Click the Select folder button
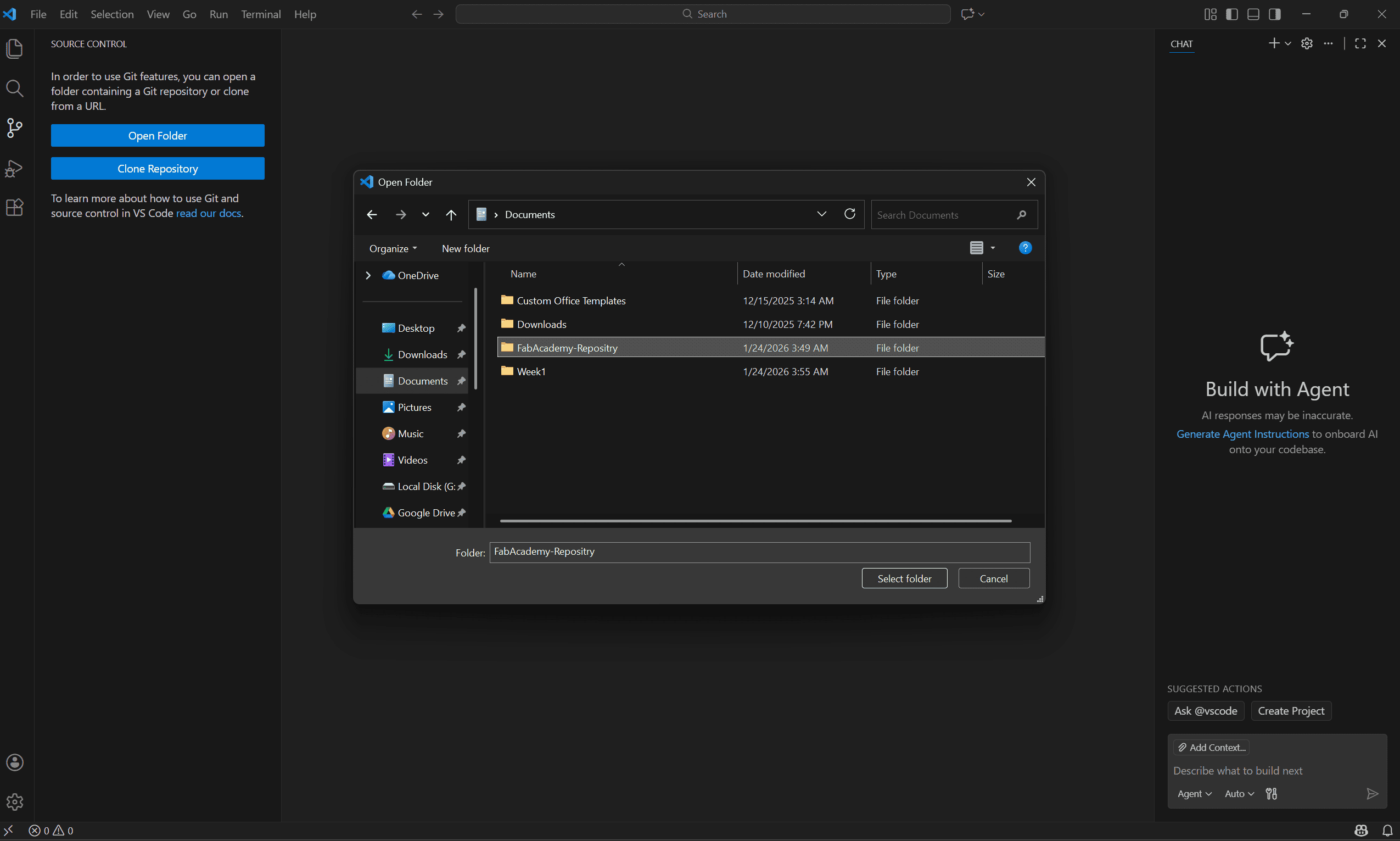 (x=904, y=578)
